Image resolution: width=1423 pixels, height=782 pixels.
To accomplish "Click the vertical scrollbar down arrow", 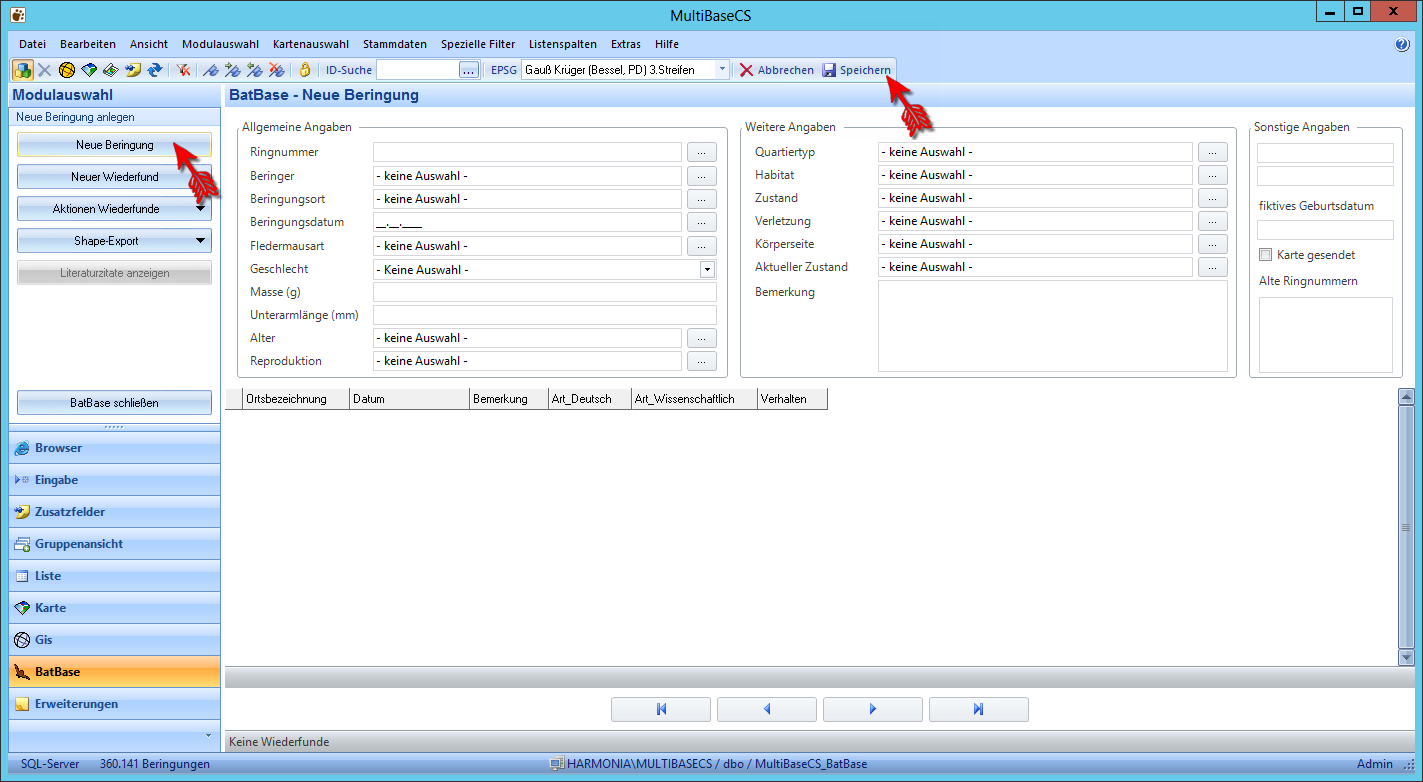I will (1406, 658).
